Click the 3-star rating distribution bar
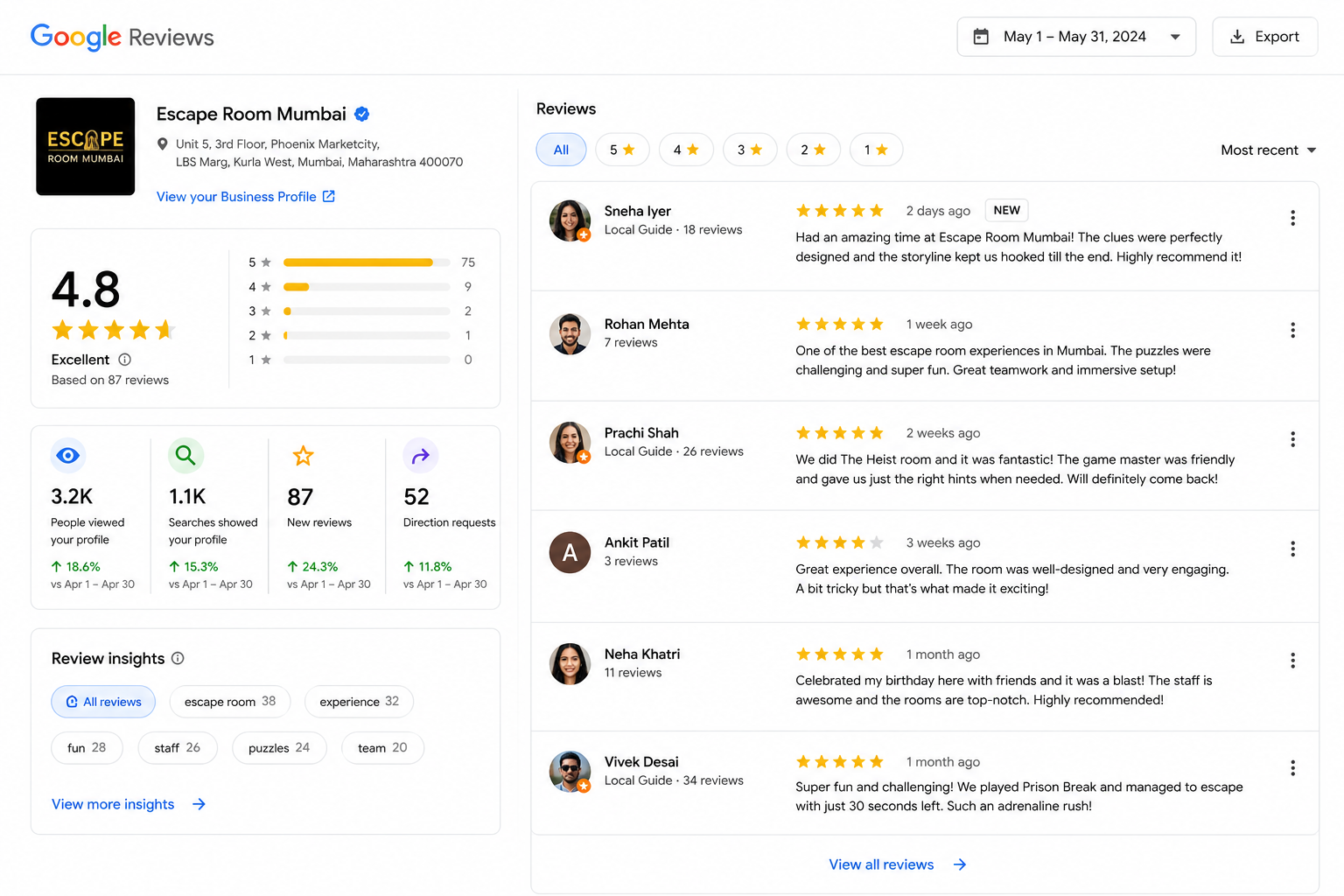The height and width of the screenshot is (896, 1344). coord(367,311)
